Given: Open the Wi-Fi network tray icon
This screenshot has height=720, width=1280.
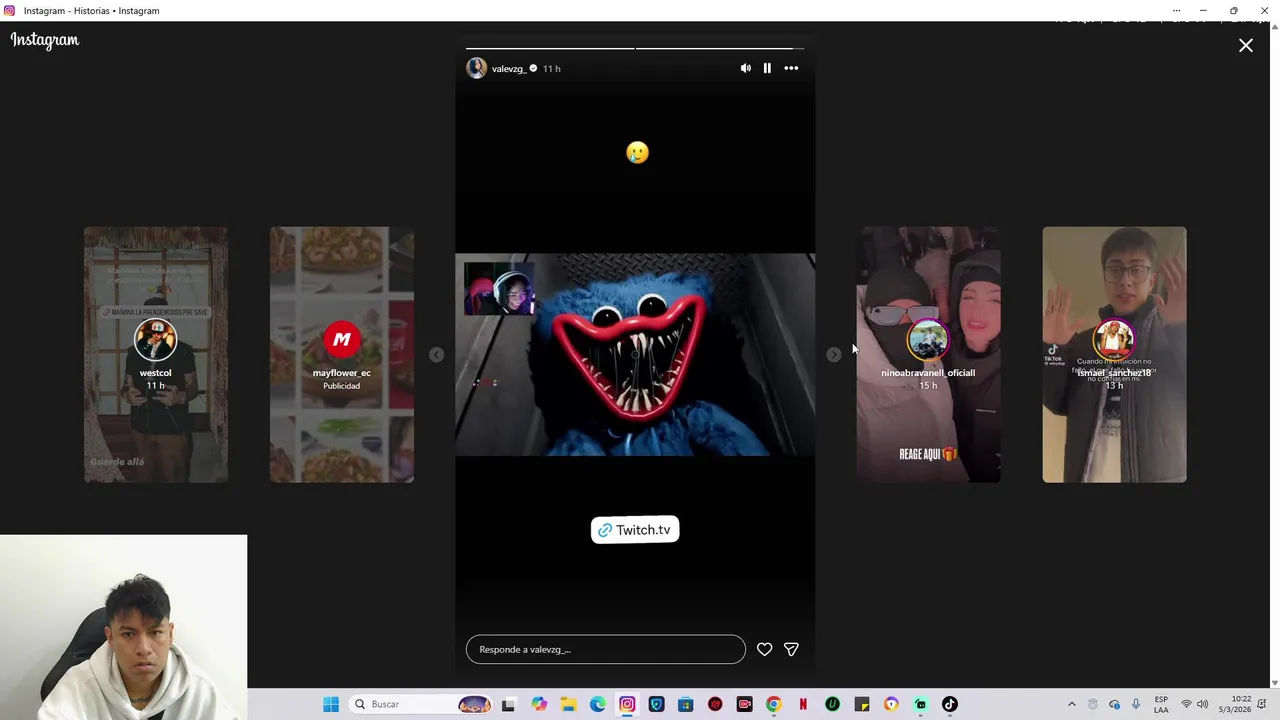Looking at the screenshot, I should pos(1186,704).
